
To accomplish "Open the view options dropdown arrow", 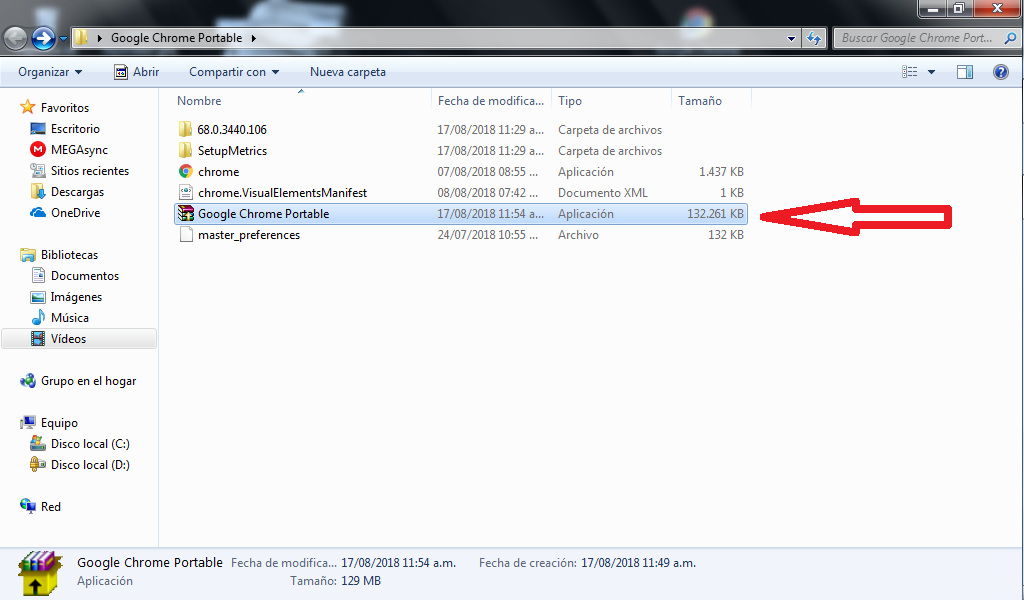I will point(931,72).
